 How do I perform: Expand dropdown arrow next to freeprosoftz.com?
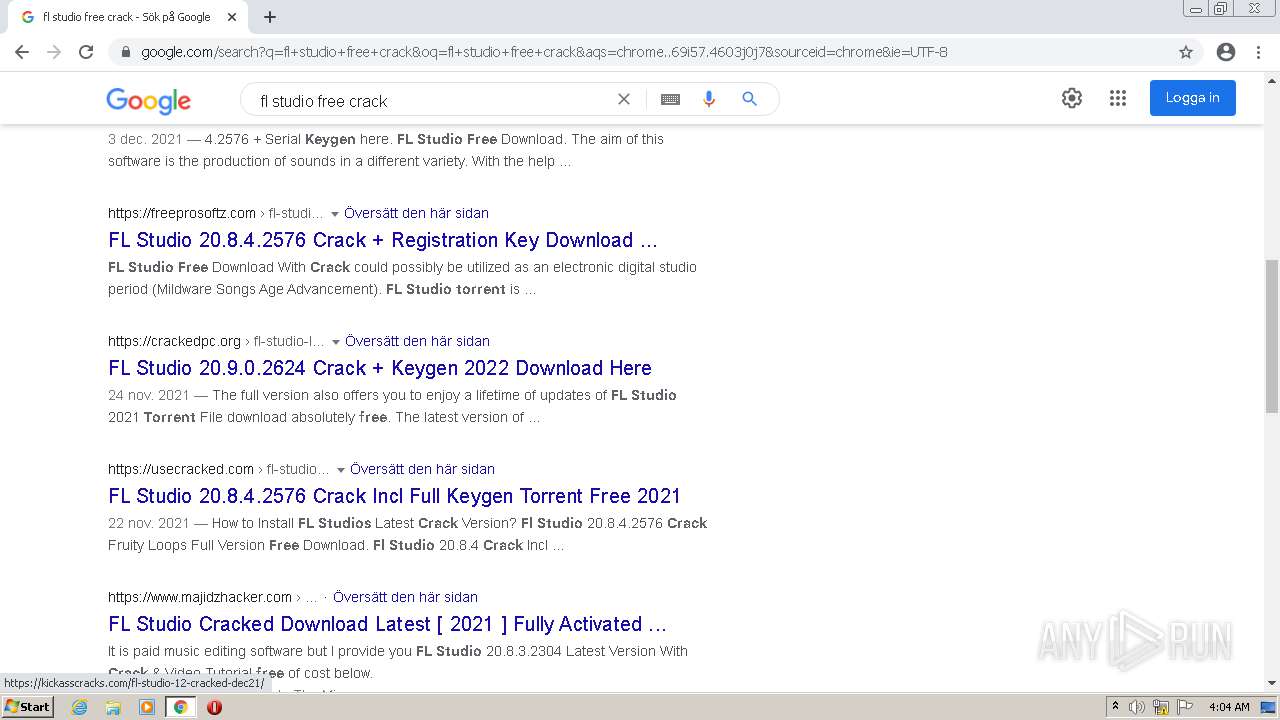pos(335,214)
